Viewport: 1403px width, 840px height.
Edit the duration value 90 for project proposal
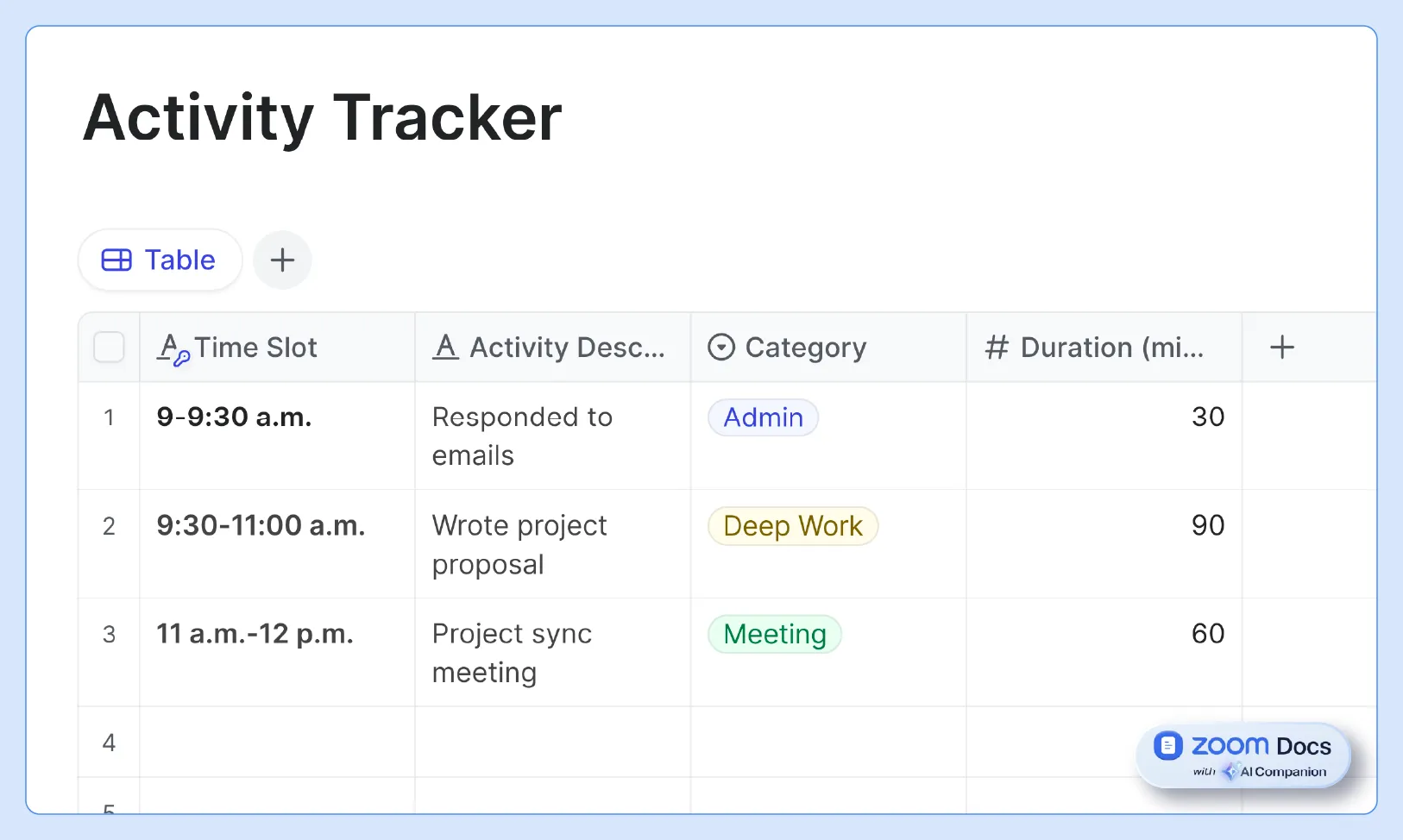coord(1207,525)
